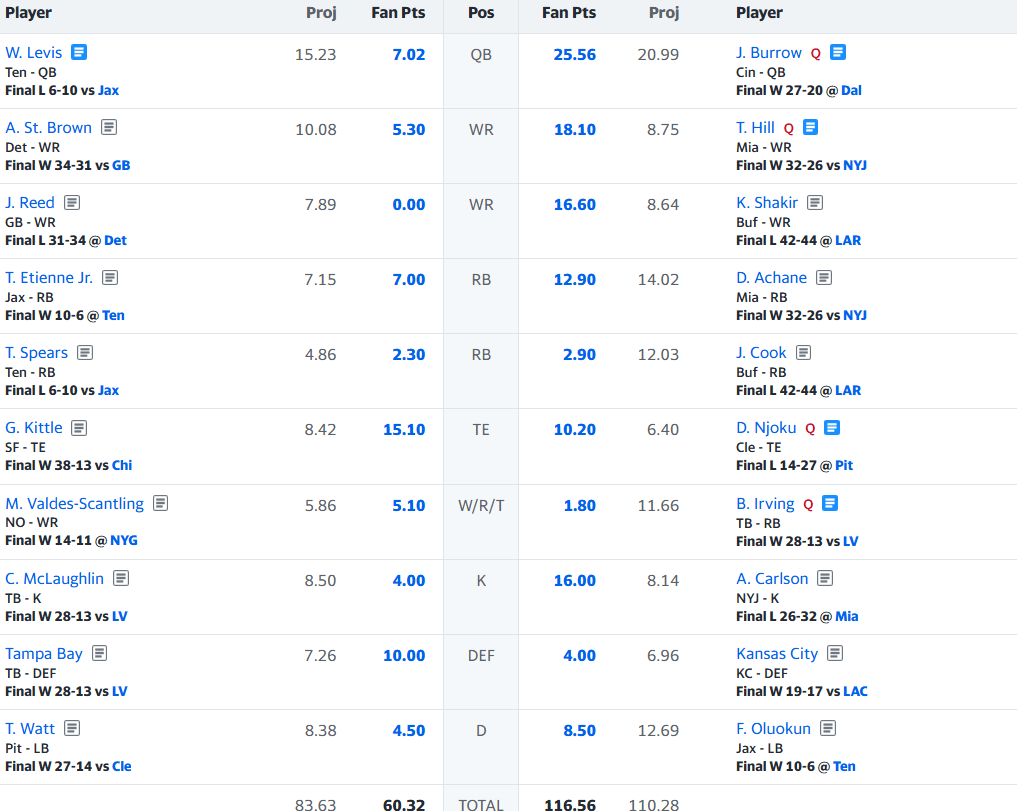Click the note icon beside Tampa Bay defense
Viewport: 1017px width, 811px height.
100,653
